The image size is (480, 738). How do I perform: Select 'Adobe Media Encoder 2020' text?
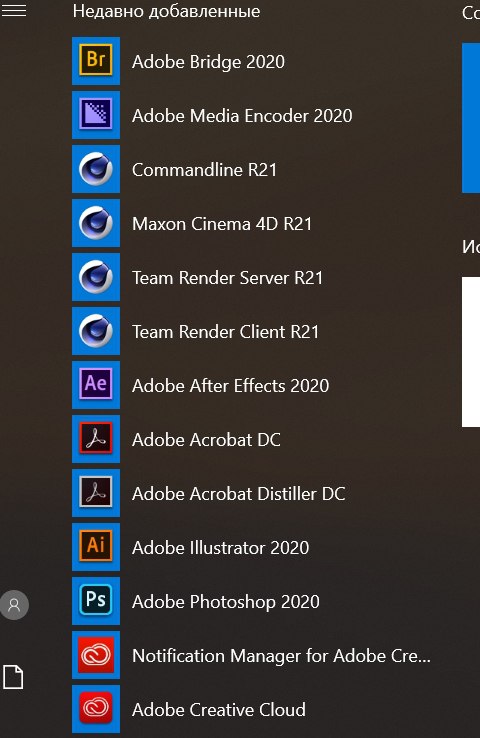click(242, 116)
